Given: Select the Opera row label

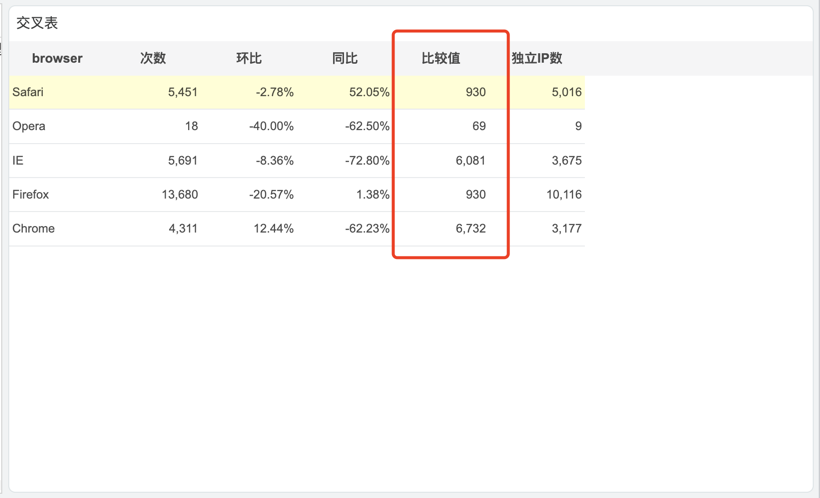Looking at the screenshot, I should coord(29,126).
